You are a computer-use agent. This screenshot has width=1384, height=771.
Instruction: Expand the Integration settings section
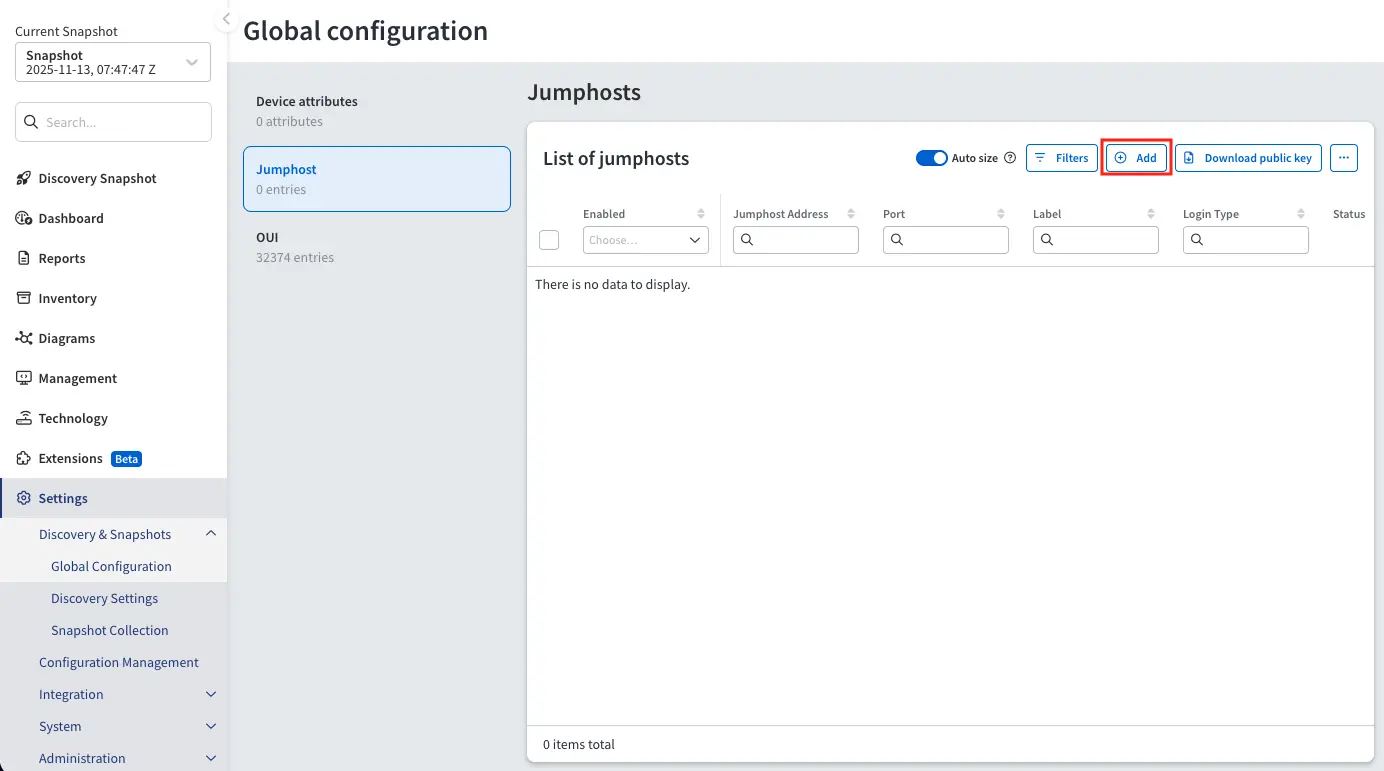pos(210,694)
